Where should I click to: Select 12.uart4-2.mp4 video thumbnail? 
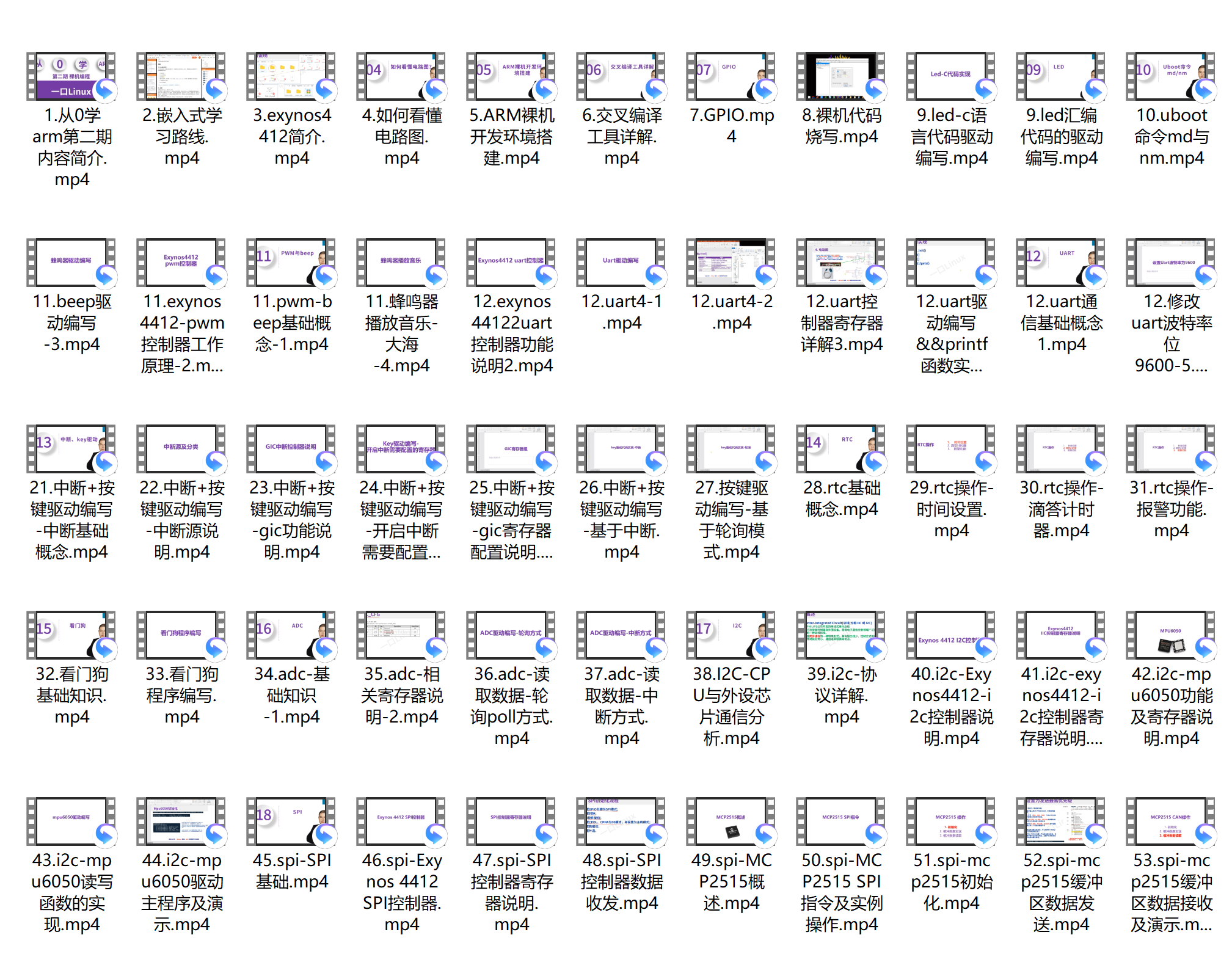[x=731, y=263]
